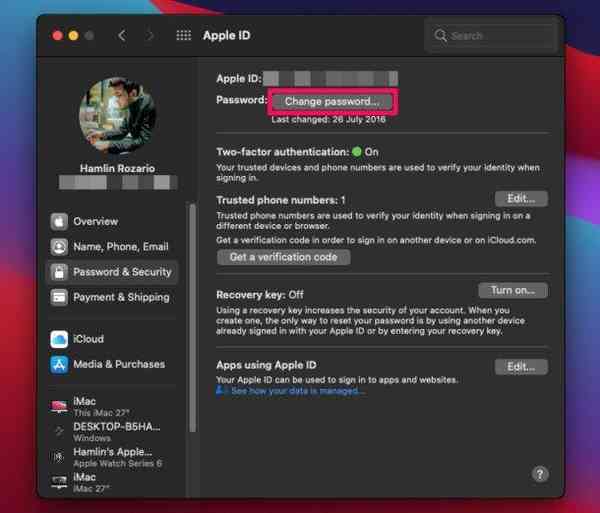The image size is (600, 513).
Task: Click the Apple logo Overview icon
Action: pos(59,221)
